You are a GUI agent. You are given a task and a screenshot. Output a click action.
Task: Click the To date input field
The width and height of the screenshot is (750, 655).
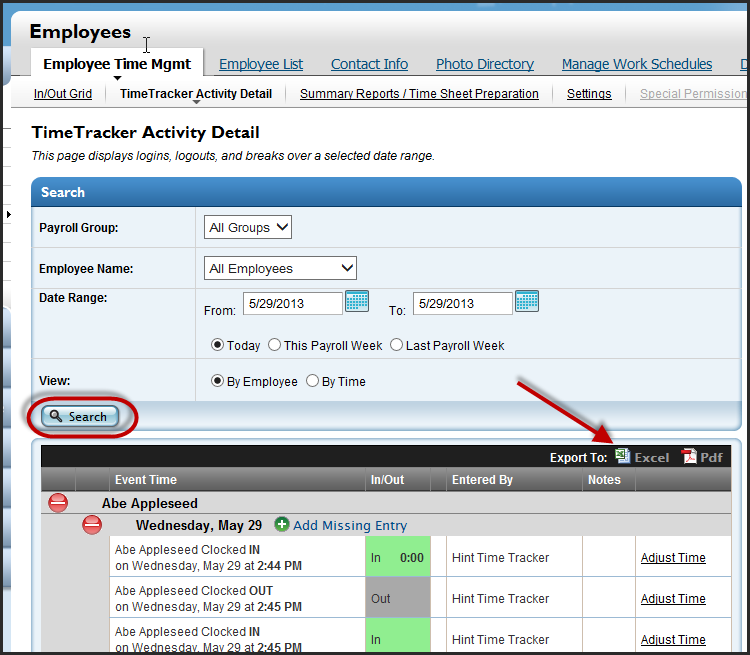(463, 303)
